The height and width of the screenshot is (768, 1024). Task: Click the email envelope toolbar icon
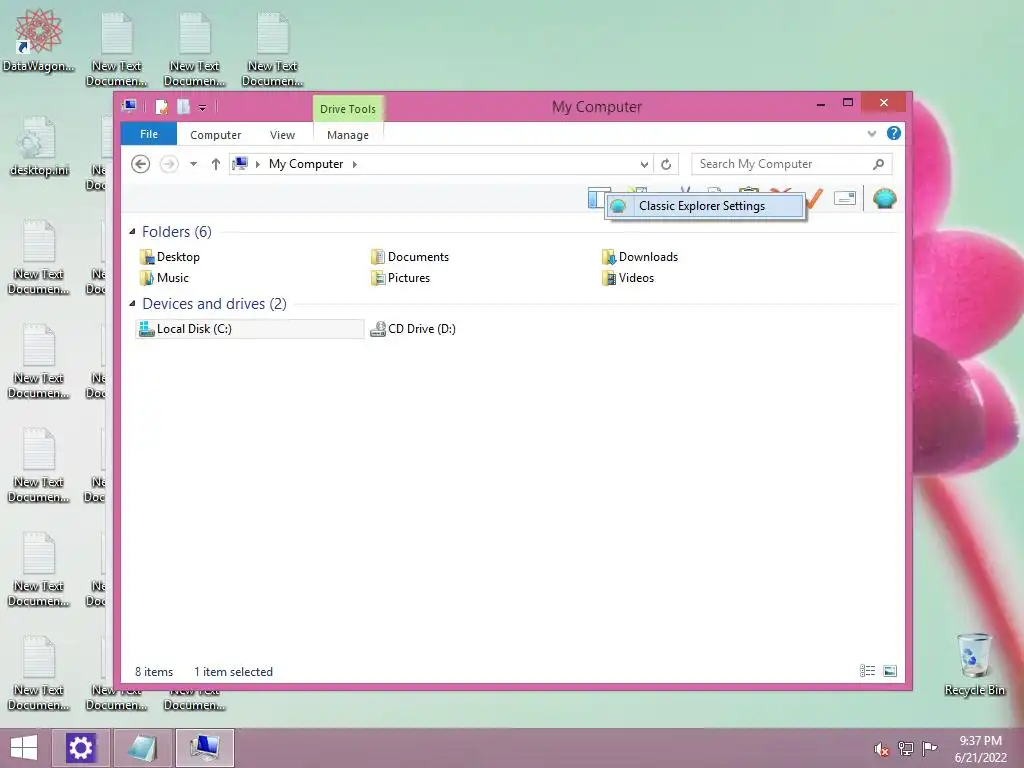(x=844, y=198)
